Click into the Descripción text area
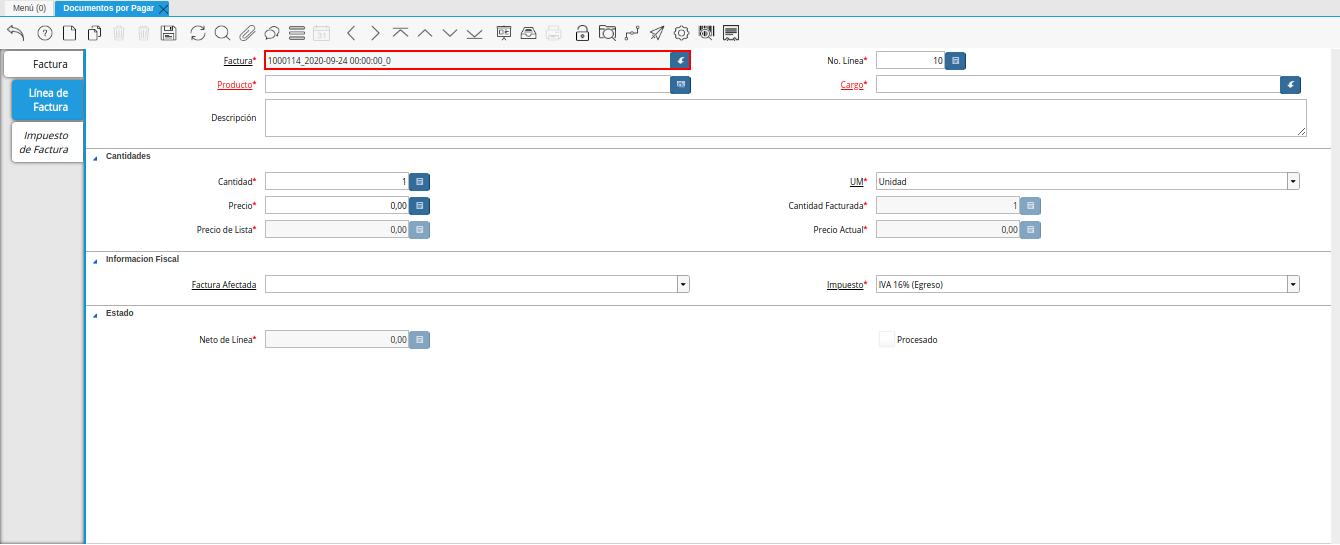The image size is (1340, 545). click(x=786, y=118)
